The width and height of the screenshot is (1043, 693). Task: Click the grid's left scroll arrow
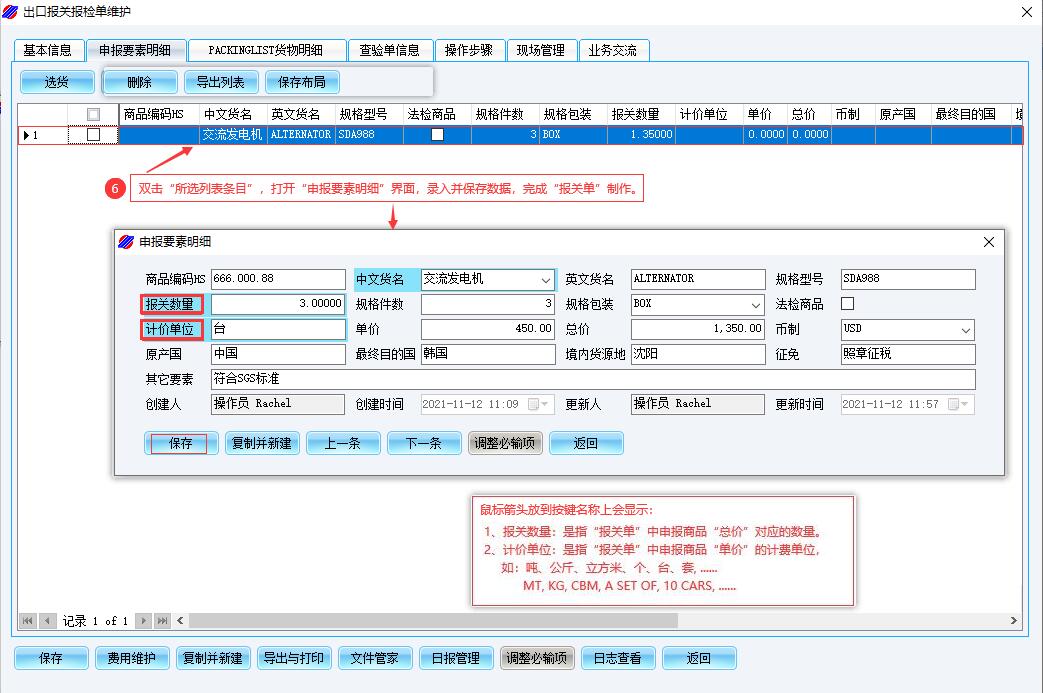(180, 621)
